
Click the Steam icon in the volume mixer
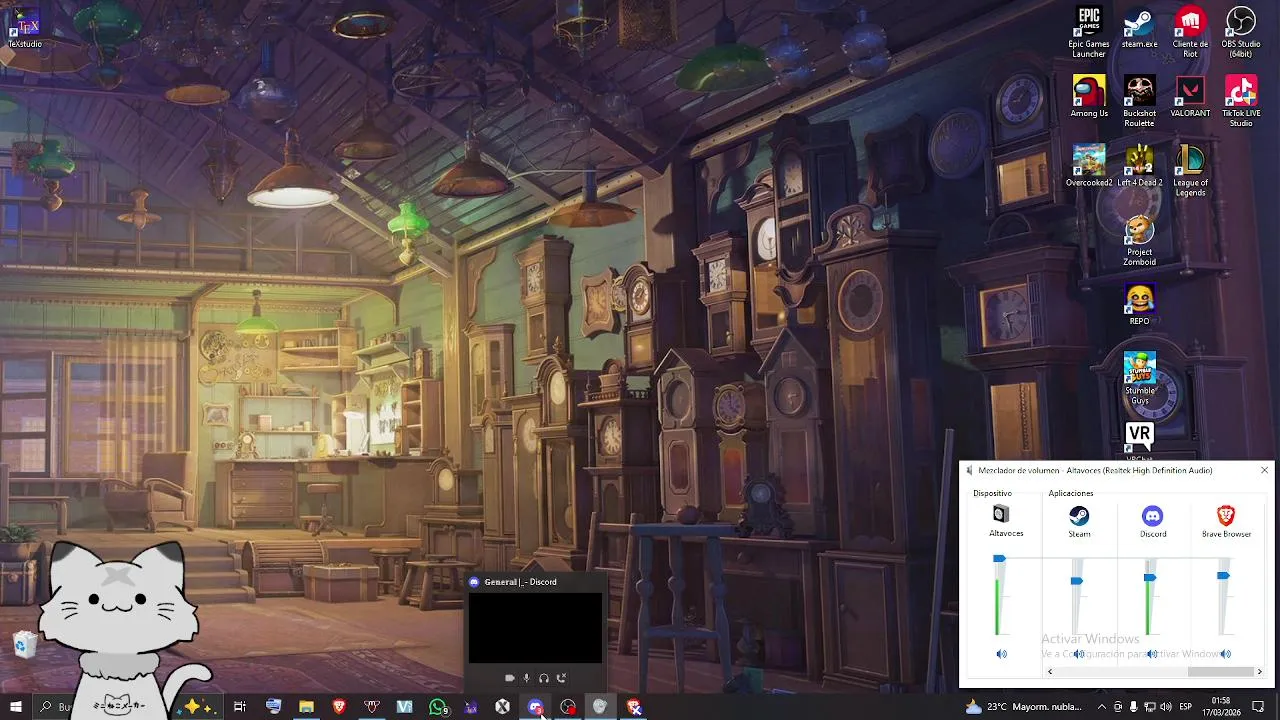1079,515
